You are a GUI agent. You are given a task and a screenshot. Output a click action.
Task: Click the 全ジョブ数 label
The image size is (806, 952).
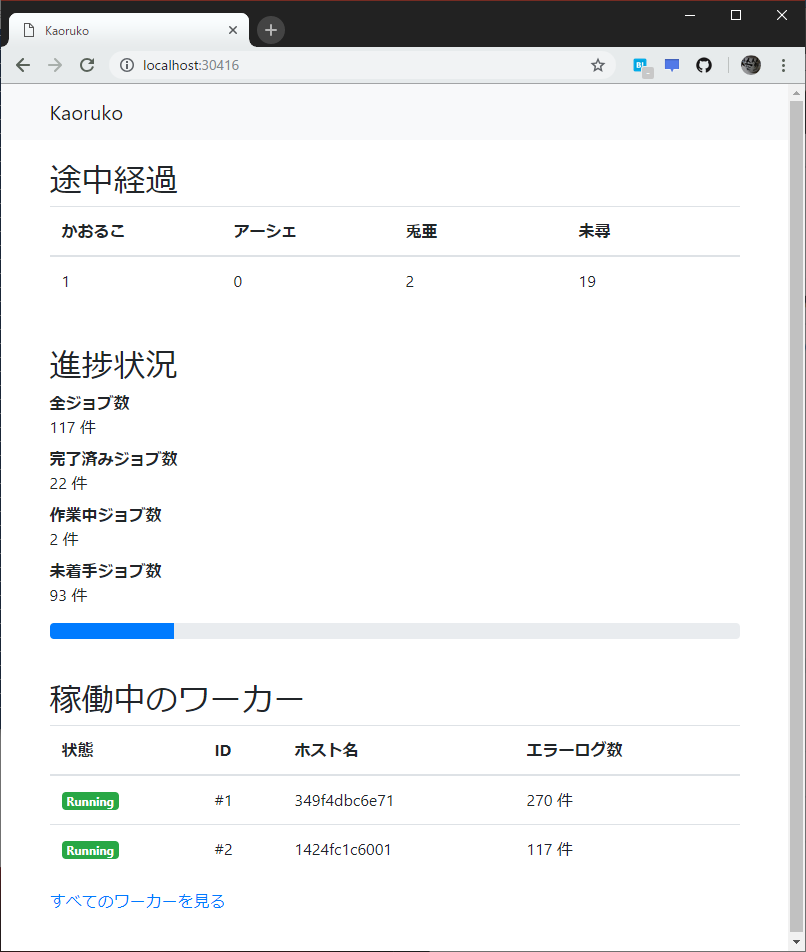click(90, 403)
